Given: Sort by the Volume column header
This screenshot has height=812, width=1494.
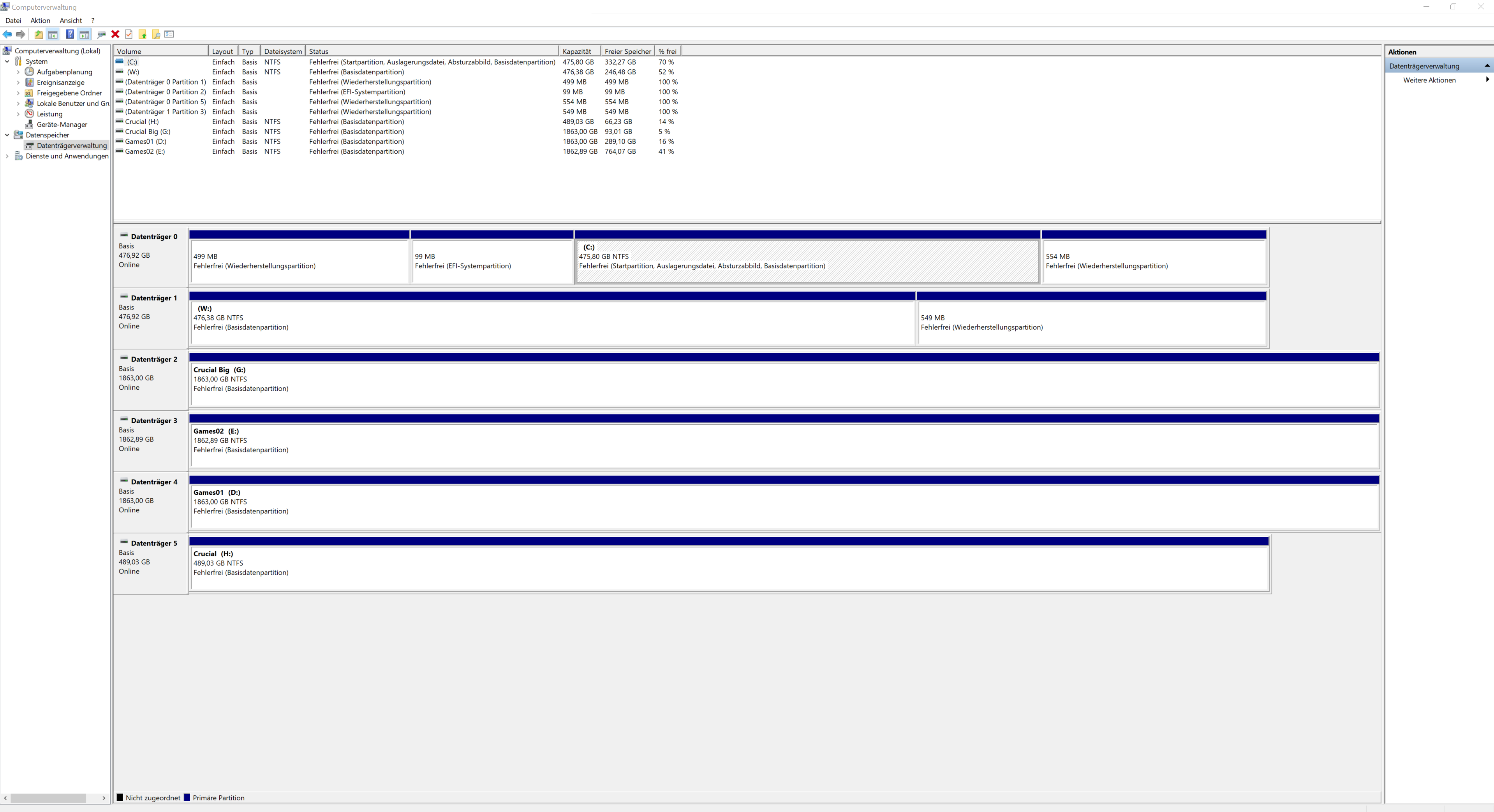Looking at the screenshot, I should click(160, 51).
